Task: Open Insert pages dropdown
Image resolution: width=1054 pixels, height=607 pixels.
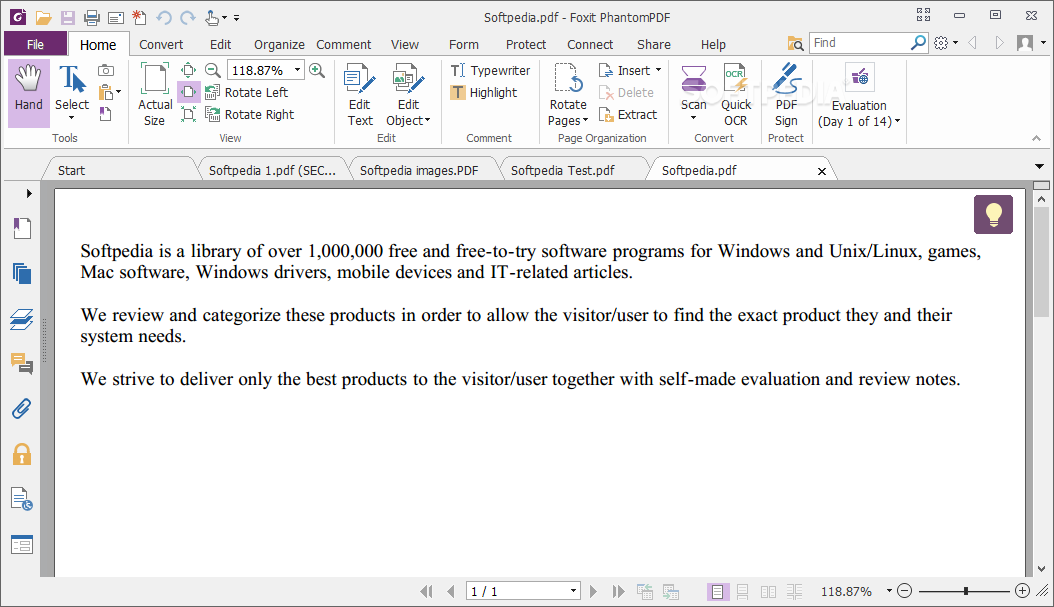Action: click(x=630, y=70)
